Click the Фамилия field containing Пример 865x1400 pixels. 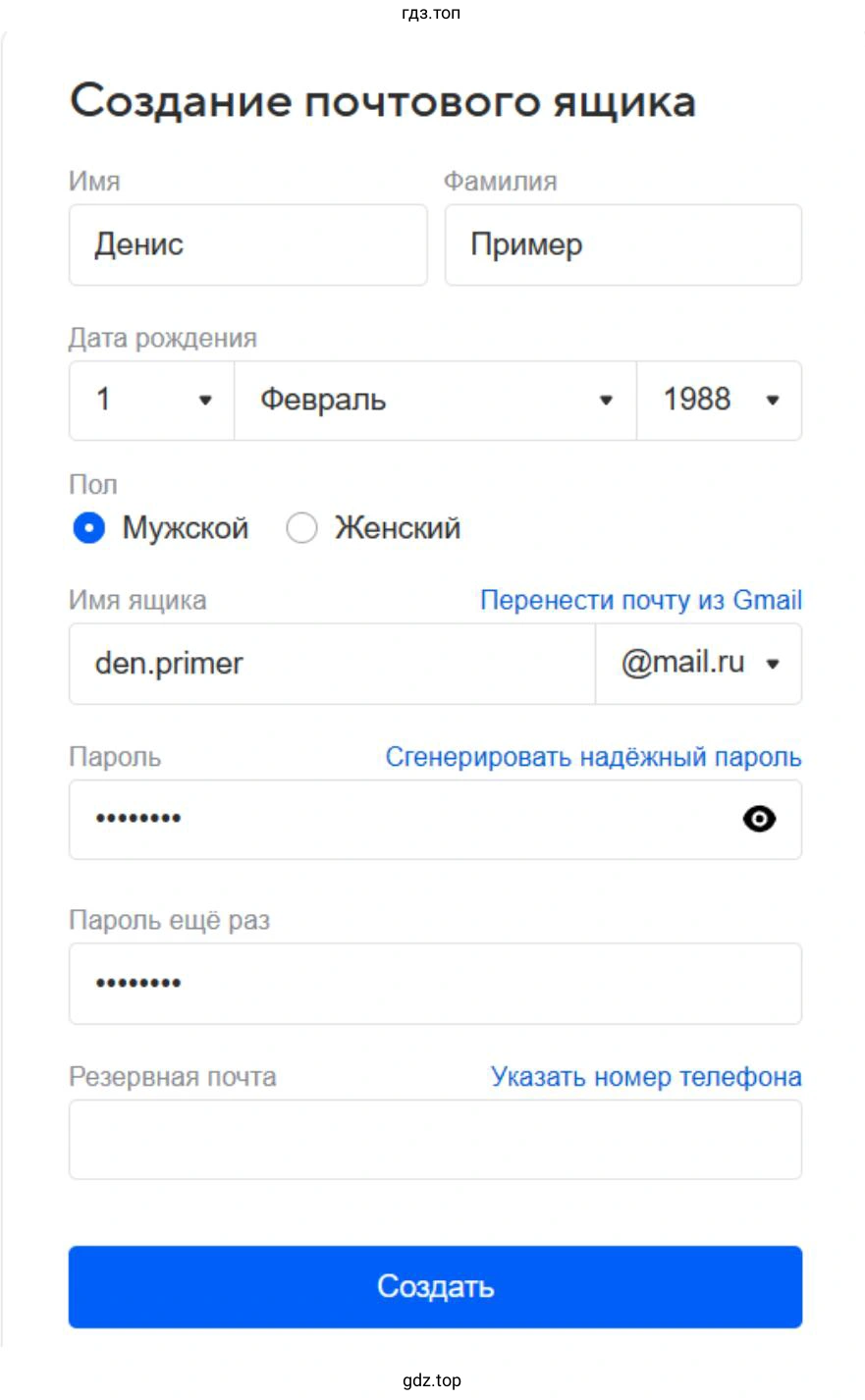click(622, 244)
